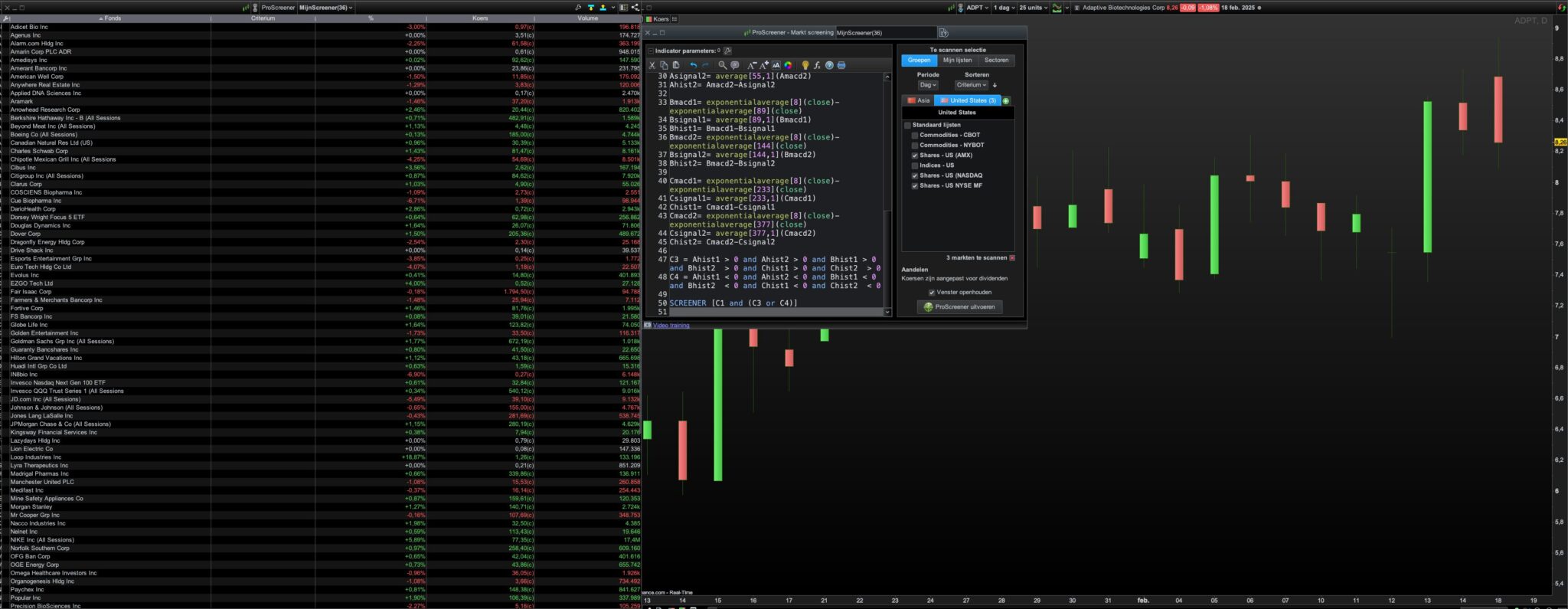Open the fx function library
The image size is (1568, 609).
coord(817,65)
